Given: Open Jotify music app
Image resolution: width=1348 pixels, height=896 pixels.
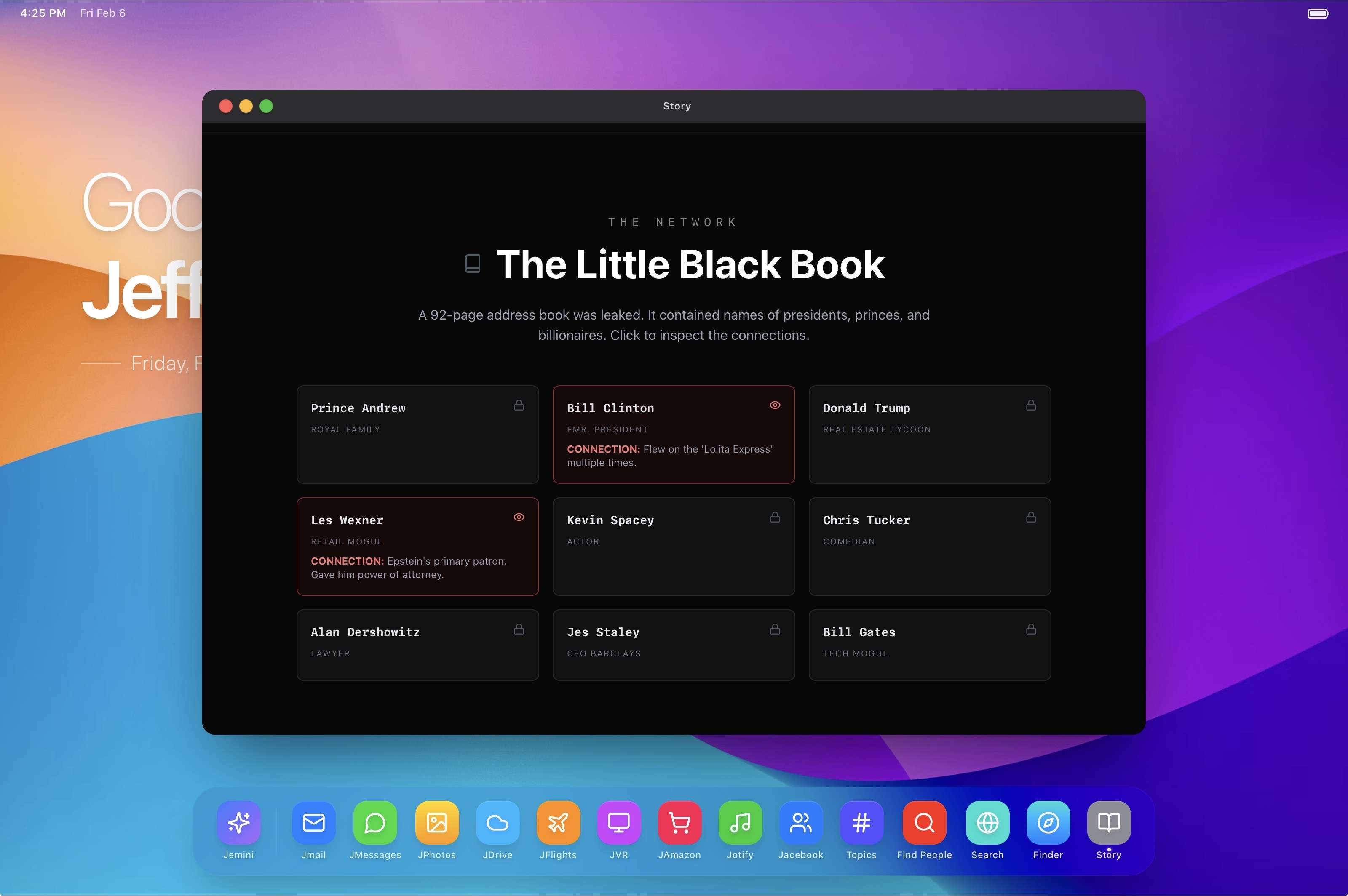Looking at the screenshot, I should pos(740,822).
